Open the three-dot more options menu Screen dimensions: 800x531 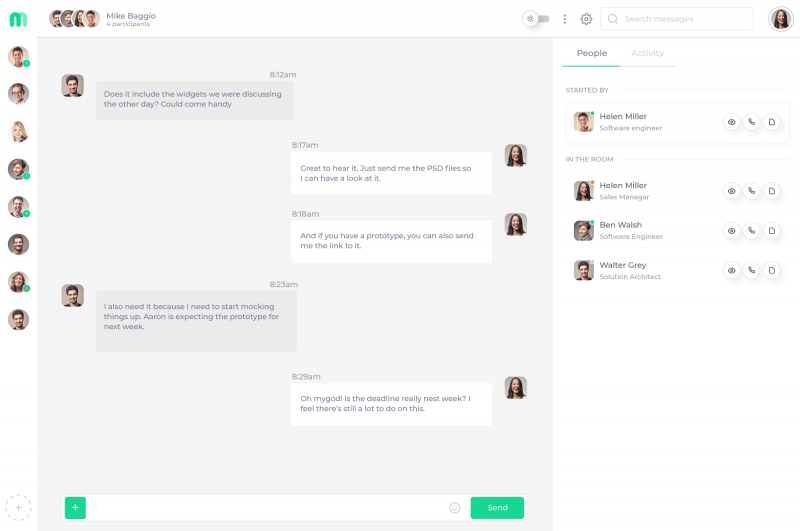(x=565, y=19)
